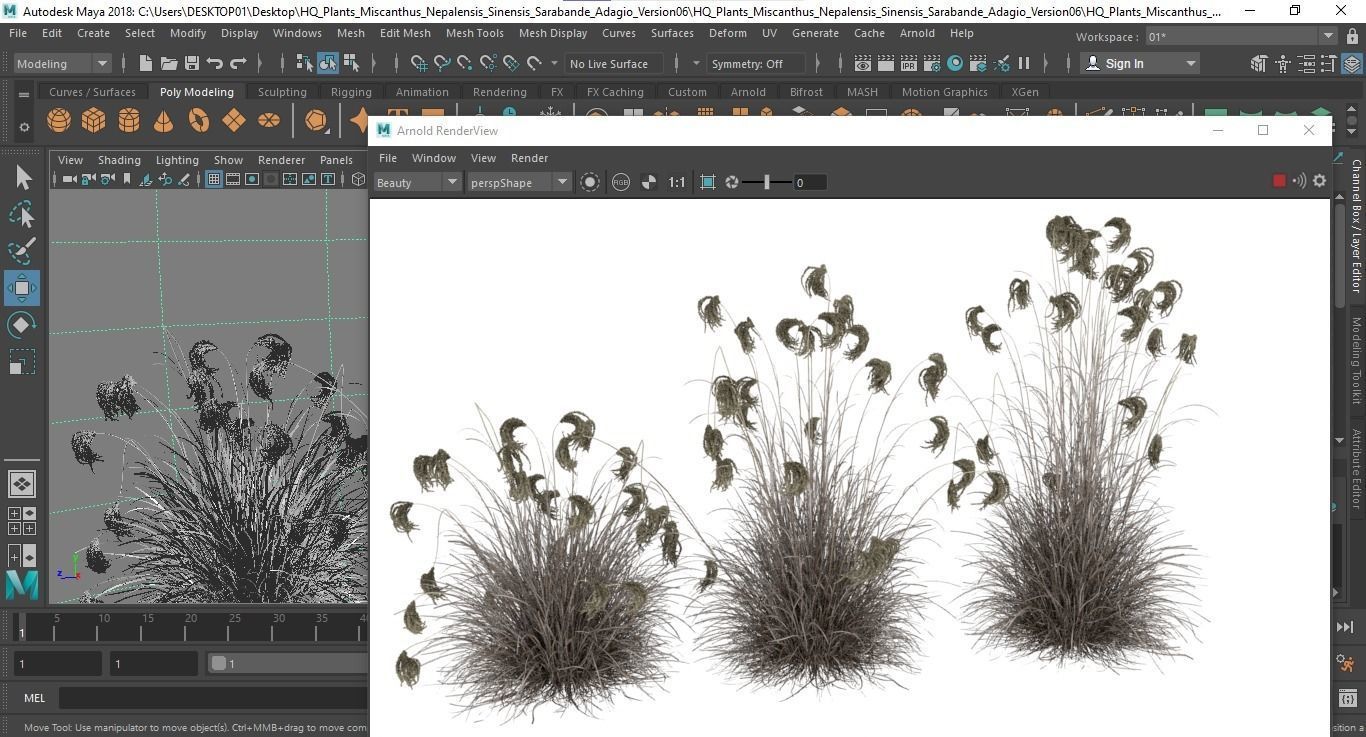This screenshot has width=1366, height=737.
Task: Click the Redo arrow icon
Action: [x=238, y=63]
